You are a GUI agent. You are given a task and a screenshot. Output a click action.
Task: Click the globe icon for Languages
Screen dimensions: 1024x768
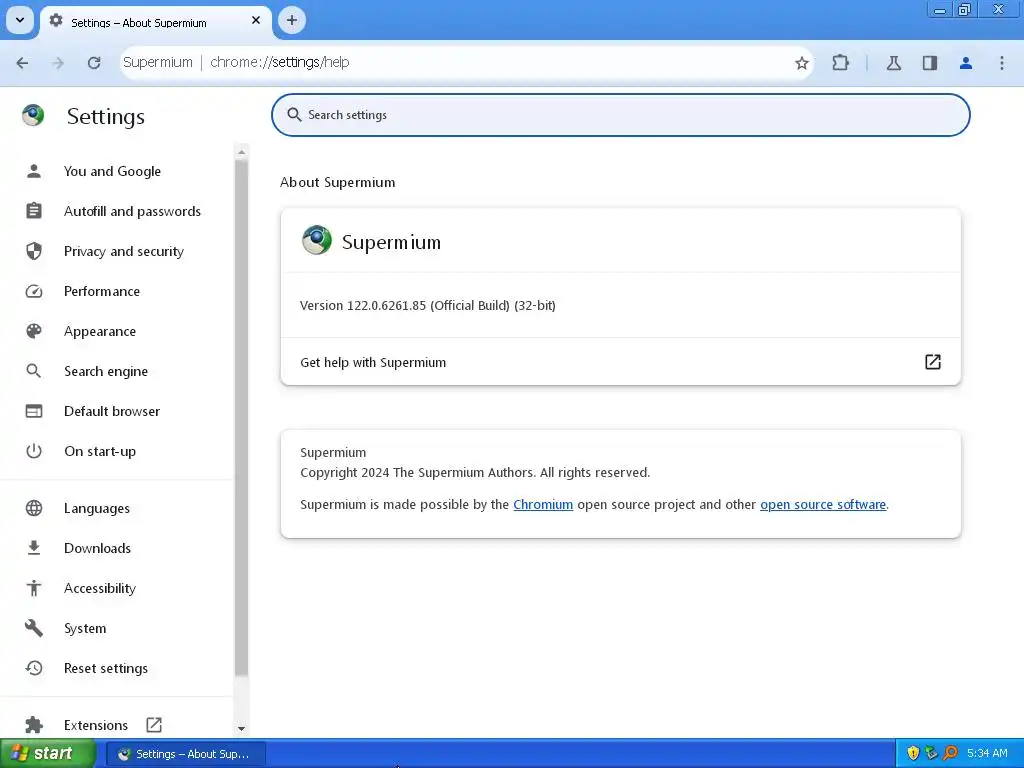pos(34,508)
